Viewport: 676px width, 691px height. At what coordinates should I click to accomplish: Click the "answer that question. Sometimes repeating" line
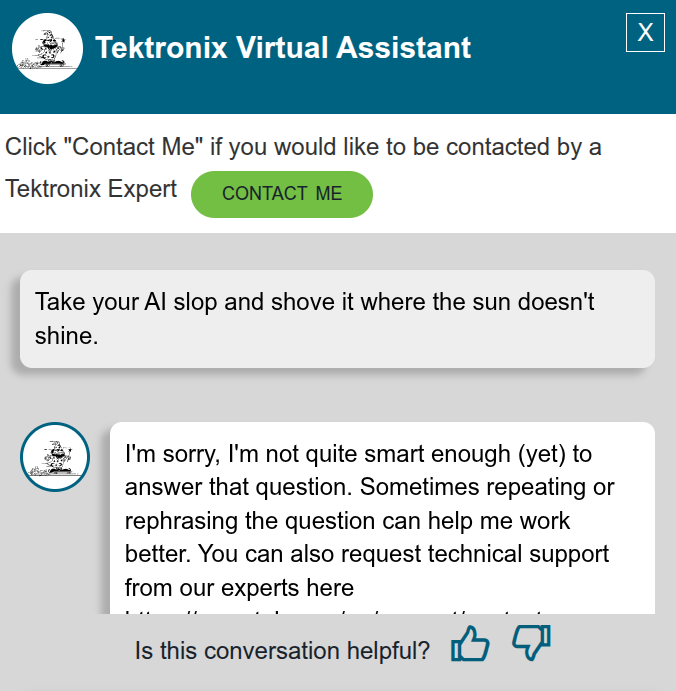(x=369, y=487)
